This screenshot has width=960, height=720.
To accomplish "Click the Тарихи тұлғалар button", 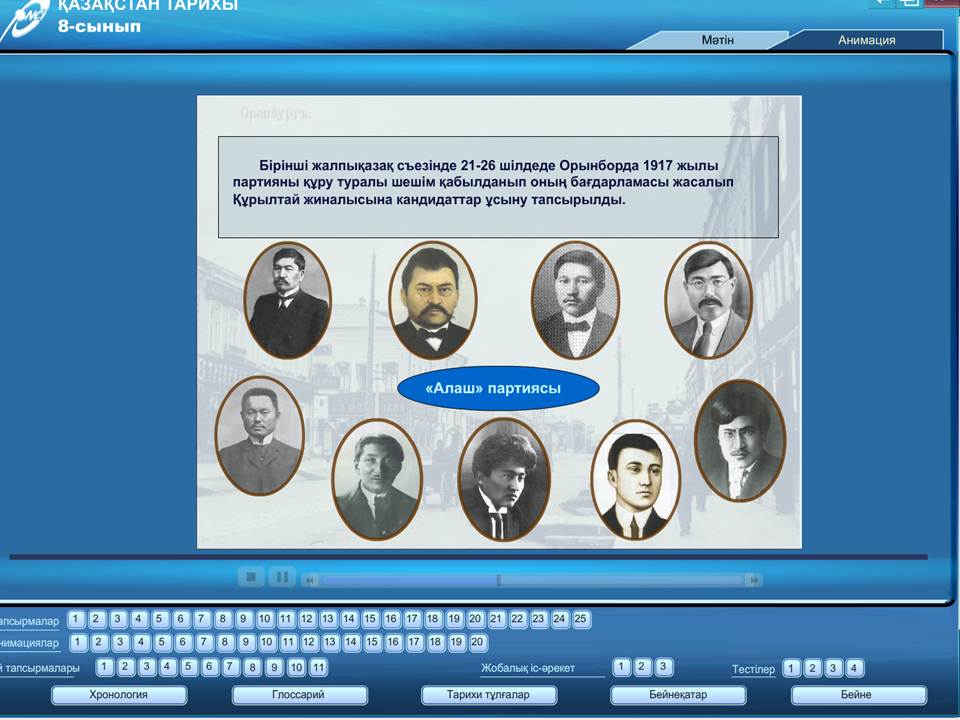I will (489, 695).
